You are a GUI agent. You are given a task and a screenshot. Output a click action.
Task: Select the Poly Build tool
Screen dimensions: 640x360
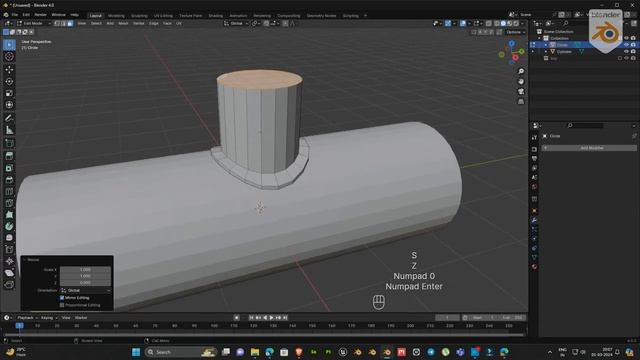tap(9, 215)
